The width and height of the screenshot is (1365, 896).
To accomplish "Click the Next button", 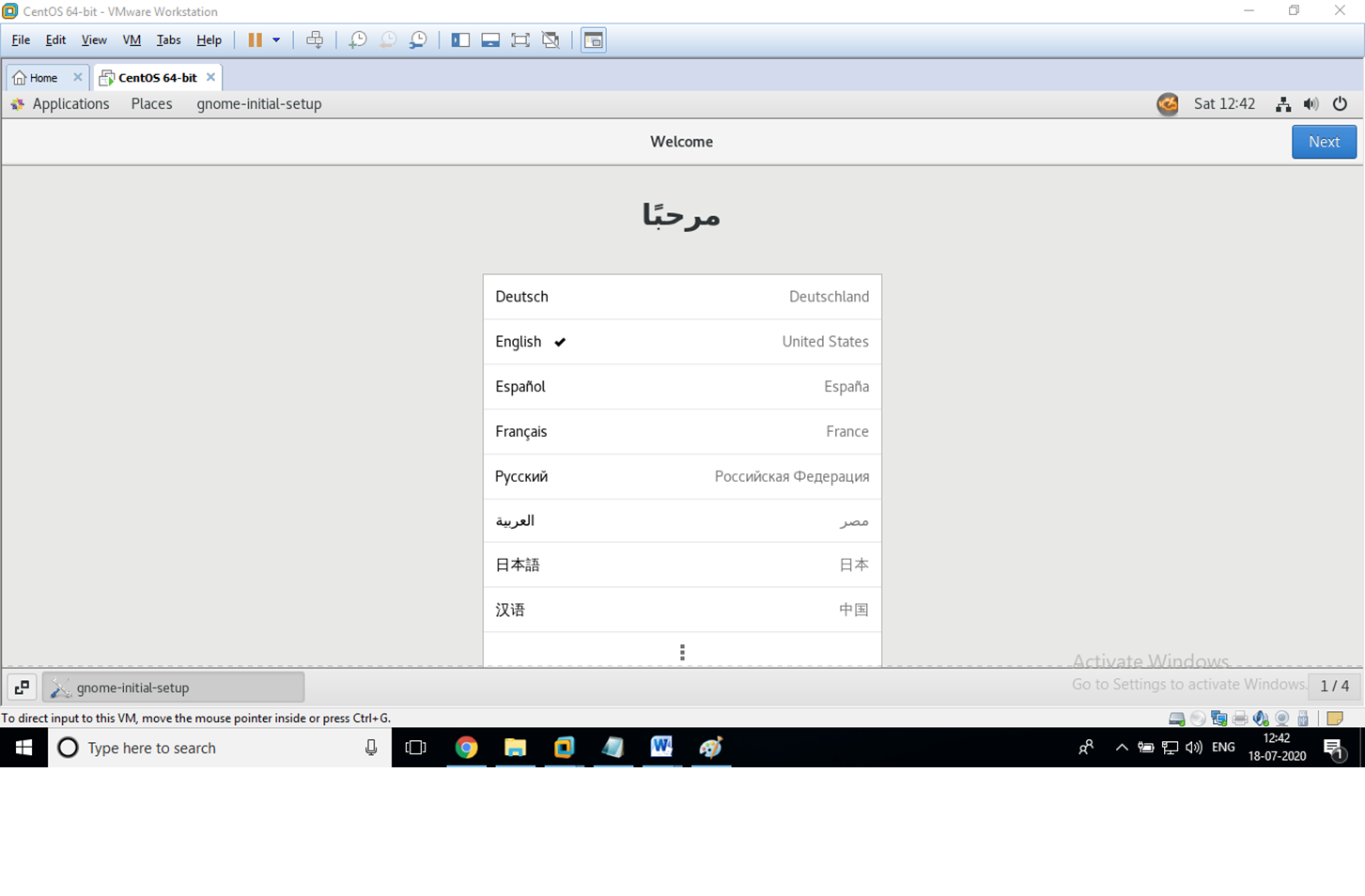I will pyautogui.click(x=1324, y=141).
